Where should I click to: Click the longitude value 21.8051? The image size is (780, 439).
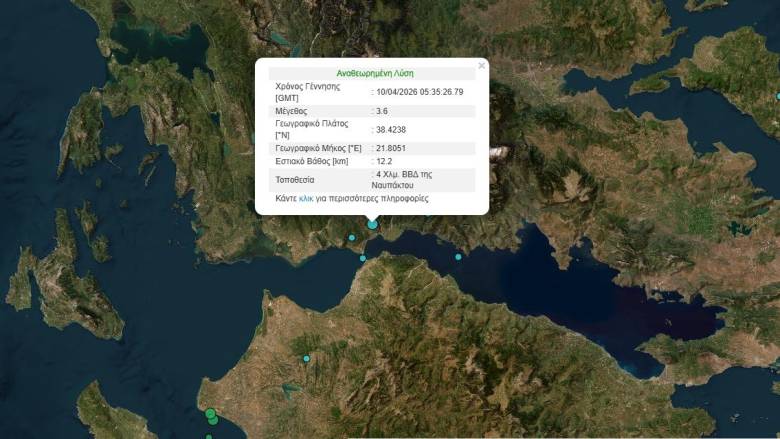click(391, 148)
